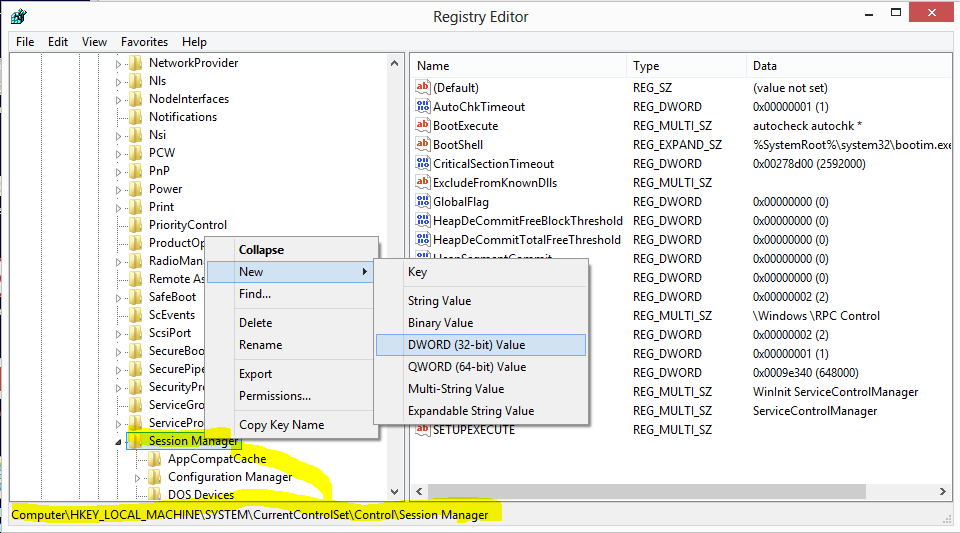The width and height of the screenshot is (960, 533).
Task: Click the ScEvents folder icon
Action: coord(135,315)
